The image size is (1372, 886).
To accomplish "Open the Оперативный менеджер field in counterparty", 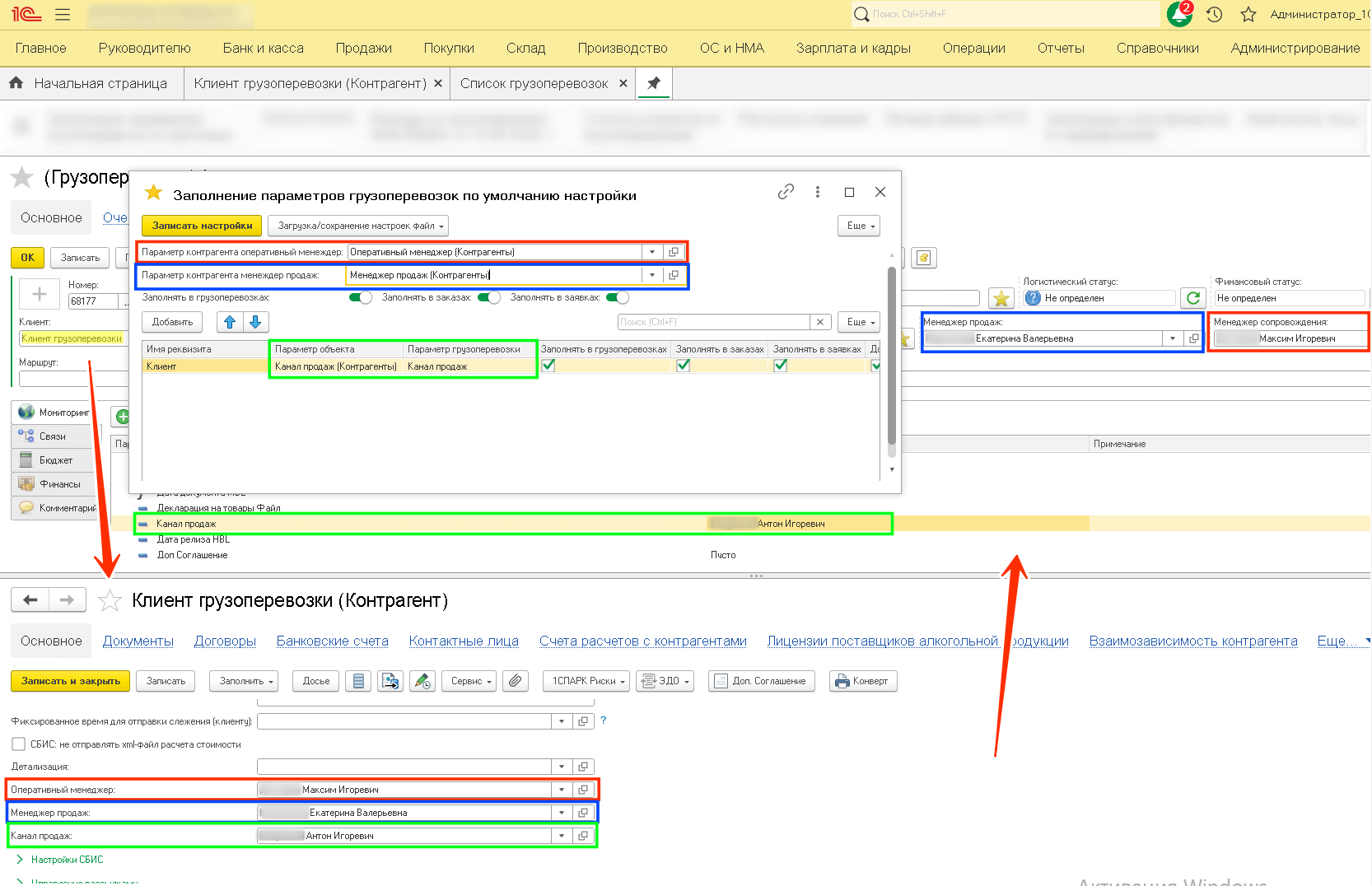I will [x=583, y=790].
